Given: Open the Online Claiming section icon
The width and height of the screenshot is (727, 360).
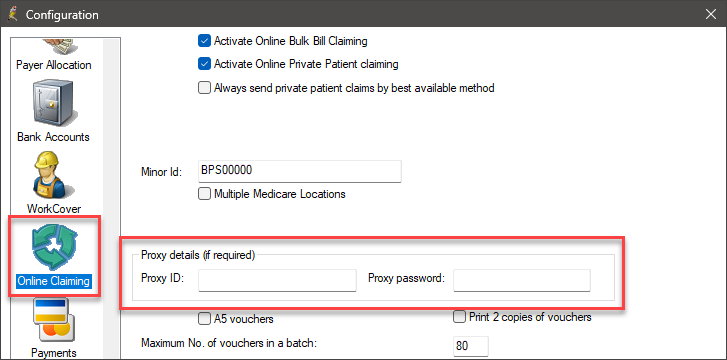Looking at the screenshot, I should coord(55,245).
